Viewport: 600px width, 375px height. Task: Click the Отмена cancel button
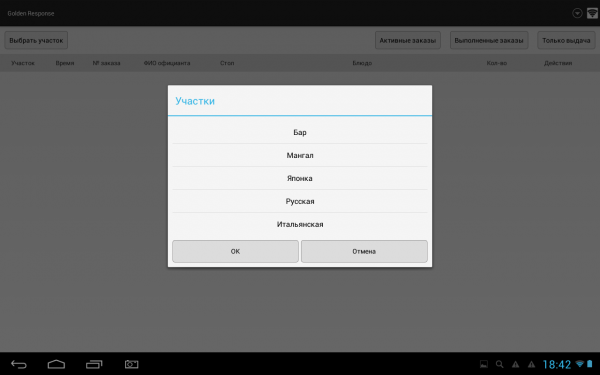[364, 251]
